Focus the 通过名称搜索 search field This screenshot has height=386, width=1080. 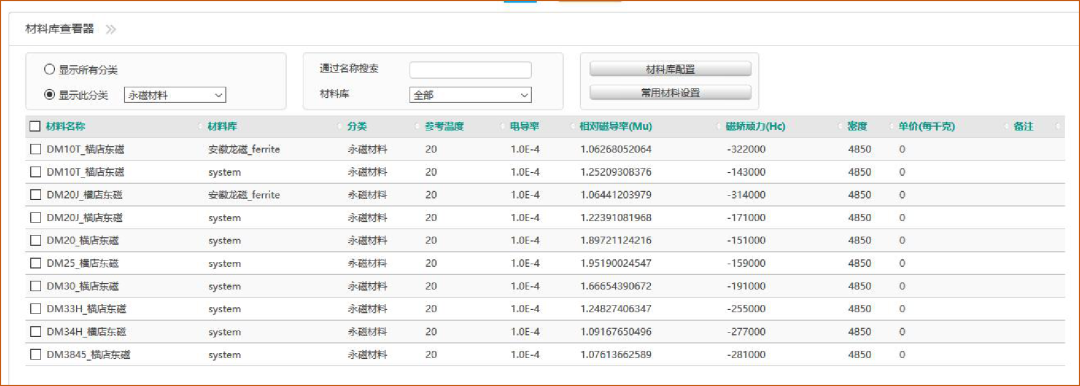tap(470, 70)
